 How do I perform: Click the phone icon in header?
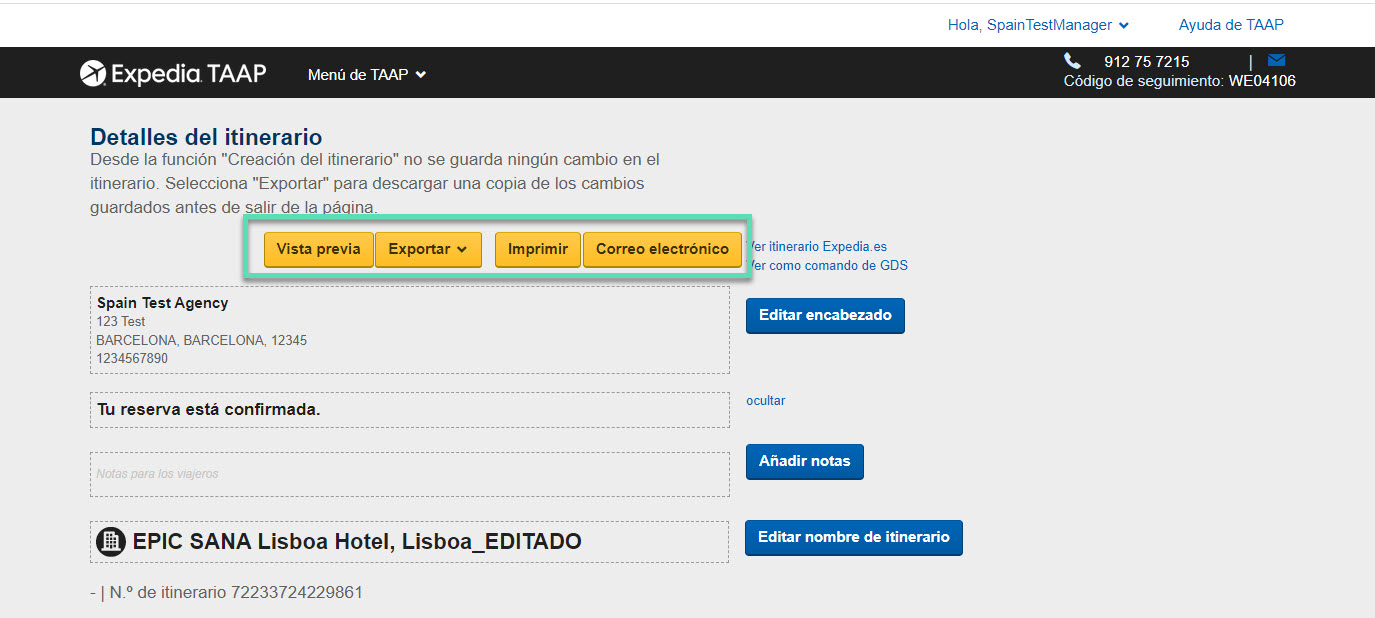1072,61
